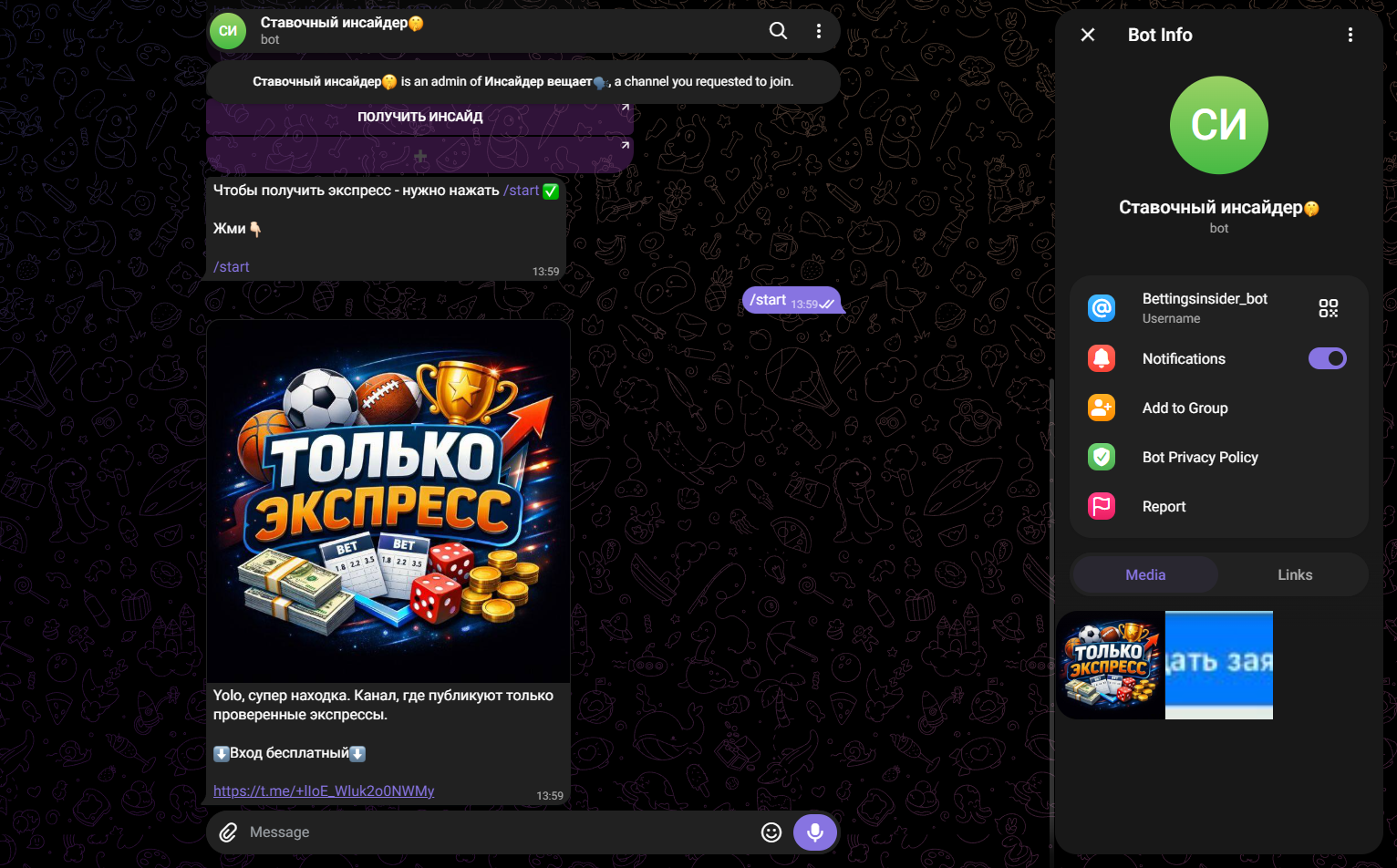Close the Bot Info panel
The width and height of the screenshot is (1397, 868).
(1088, 35)
